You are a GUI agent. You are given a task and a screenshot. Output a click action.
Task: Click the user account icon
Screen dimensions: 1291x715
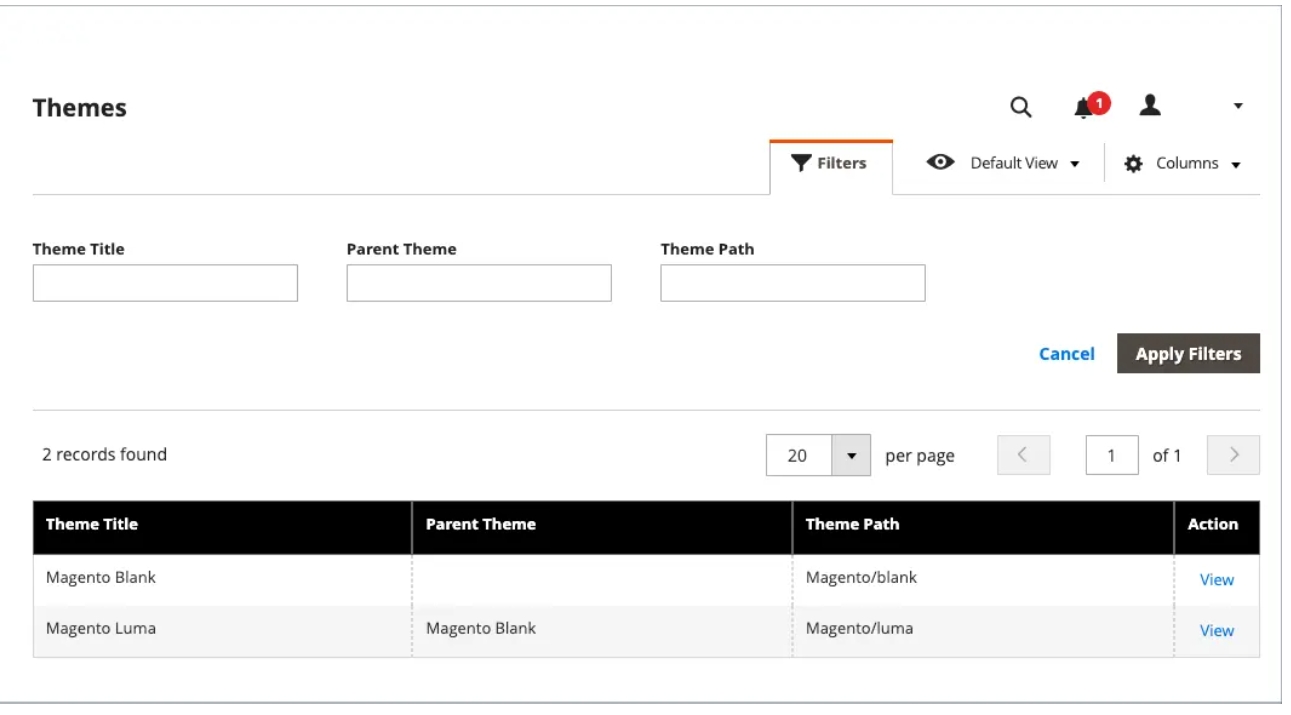[1151, 104]
